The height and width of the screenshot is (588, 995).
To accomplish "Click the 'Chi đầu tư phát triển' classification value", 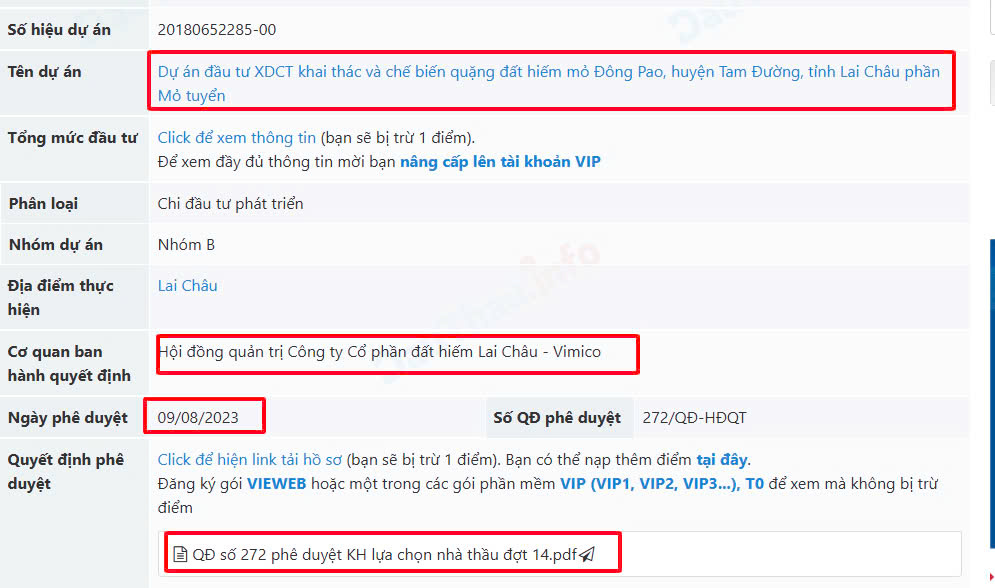I will click(x=230, y=204).
